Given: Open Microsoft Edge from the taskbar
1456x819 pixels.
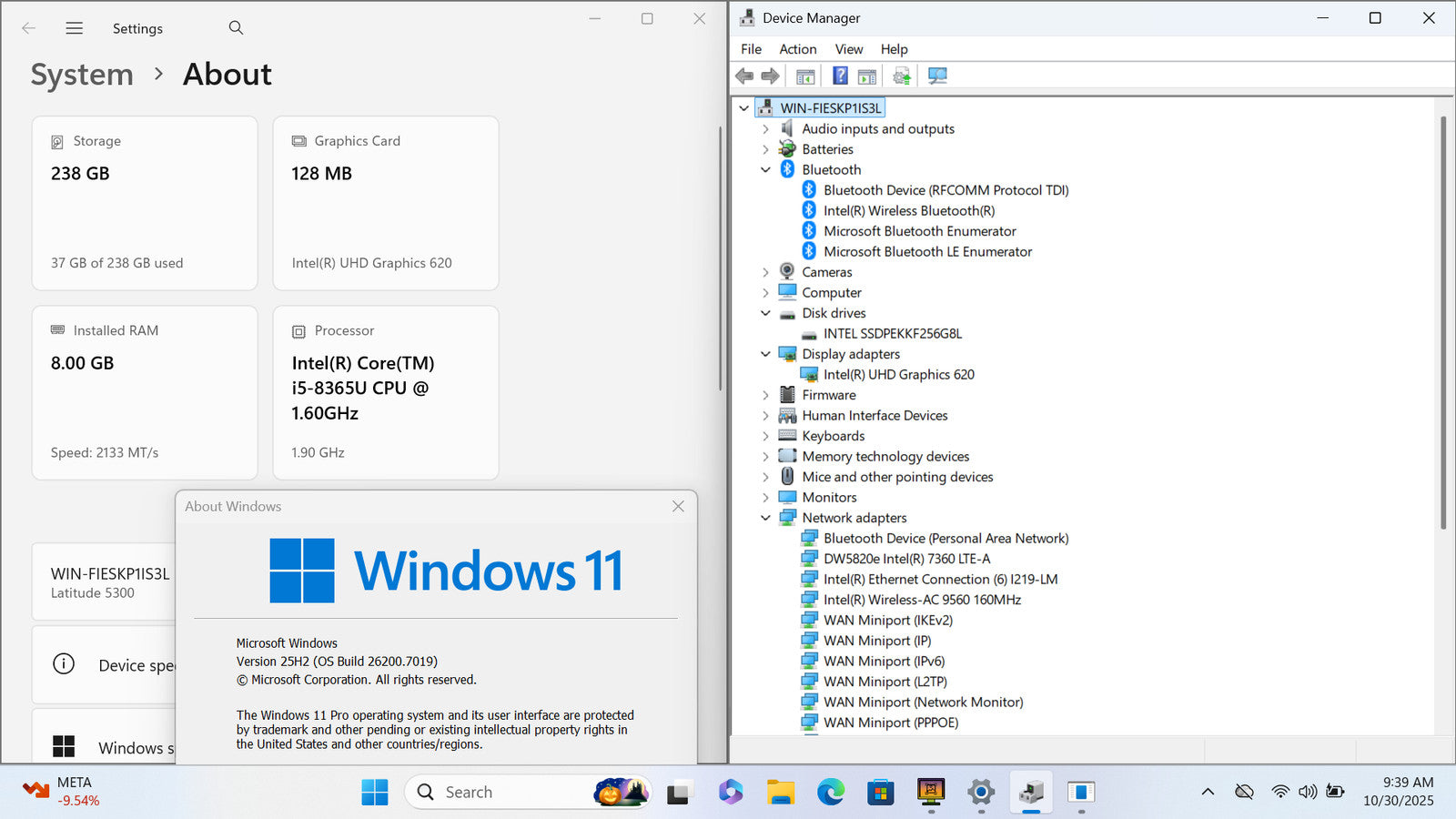Looking at the screenshot, I should pyautogui.click(x=830, y=793).
